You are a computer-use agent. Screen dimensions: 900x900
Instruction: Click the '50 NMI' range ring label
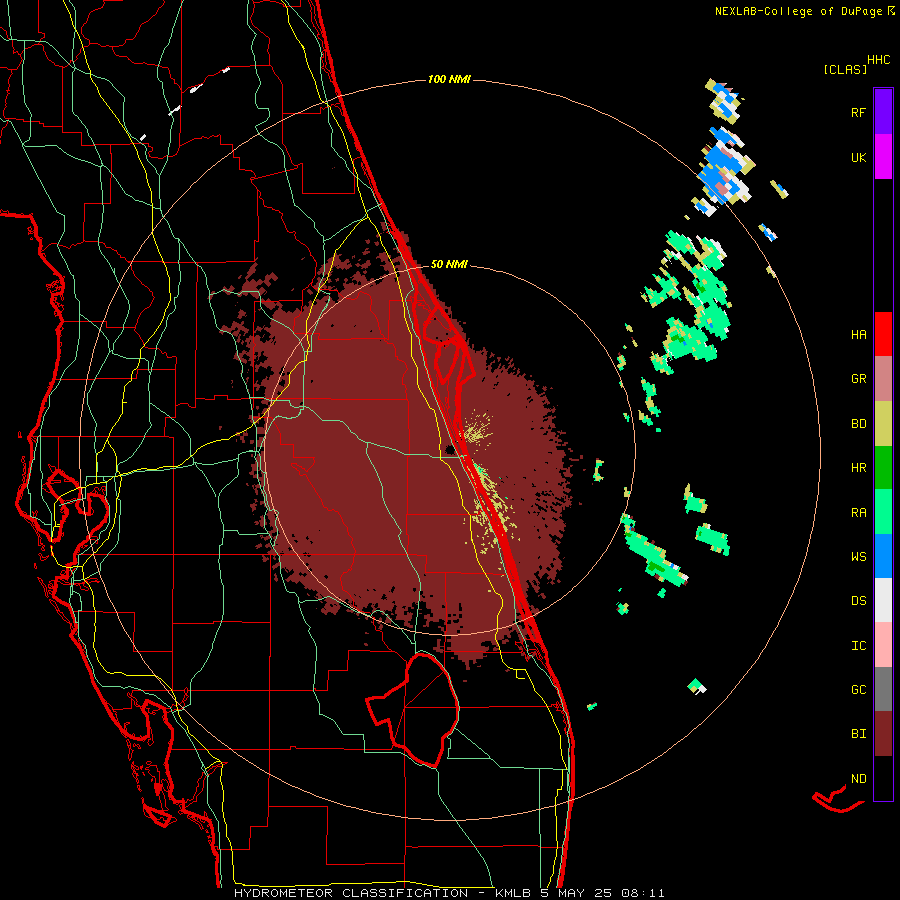[449, 264]
